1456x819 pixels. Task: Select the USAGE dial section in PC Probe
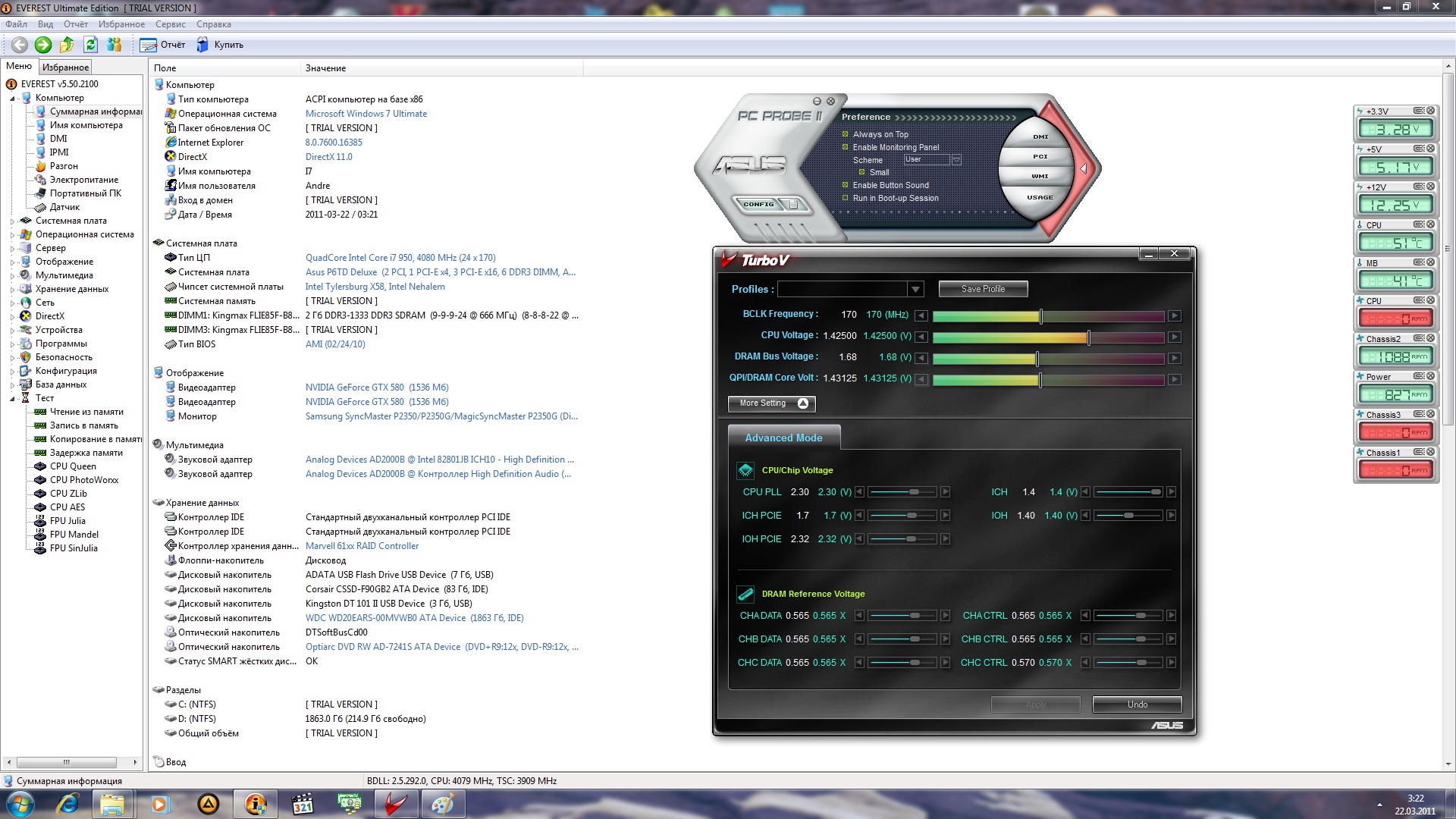(1040, 197)
